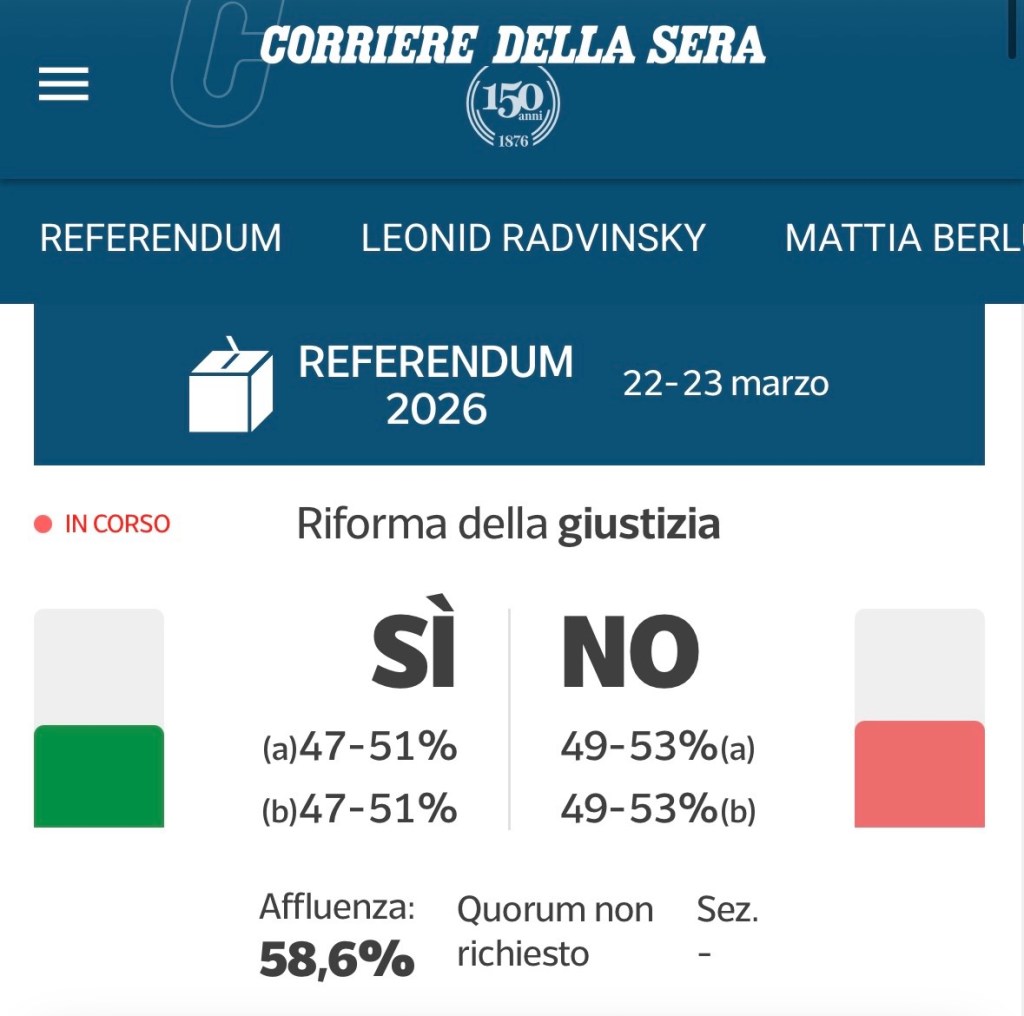1024x1016 pixels.
Task: Click the green SÌ result bar
Action: coord(99,776)
